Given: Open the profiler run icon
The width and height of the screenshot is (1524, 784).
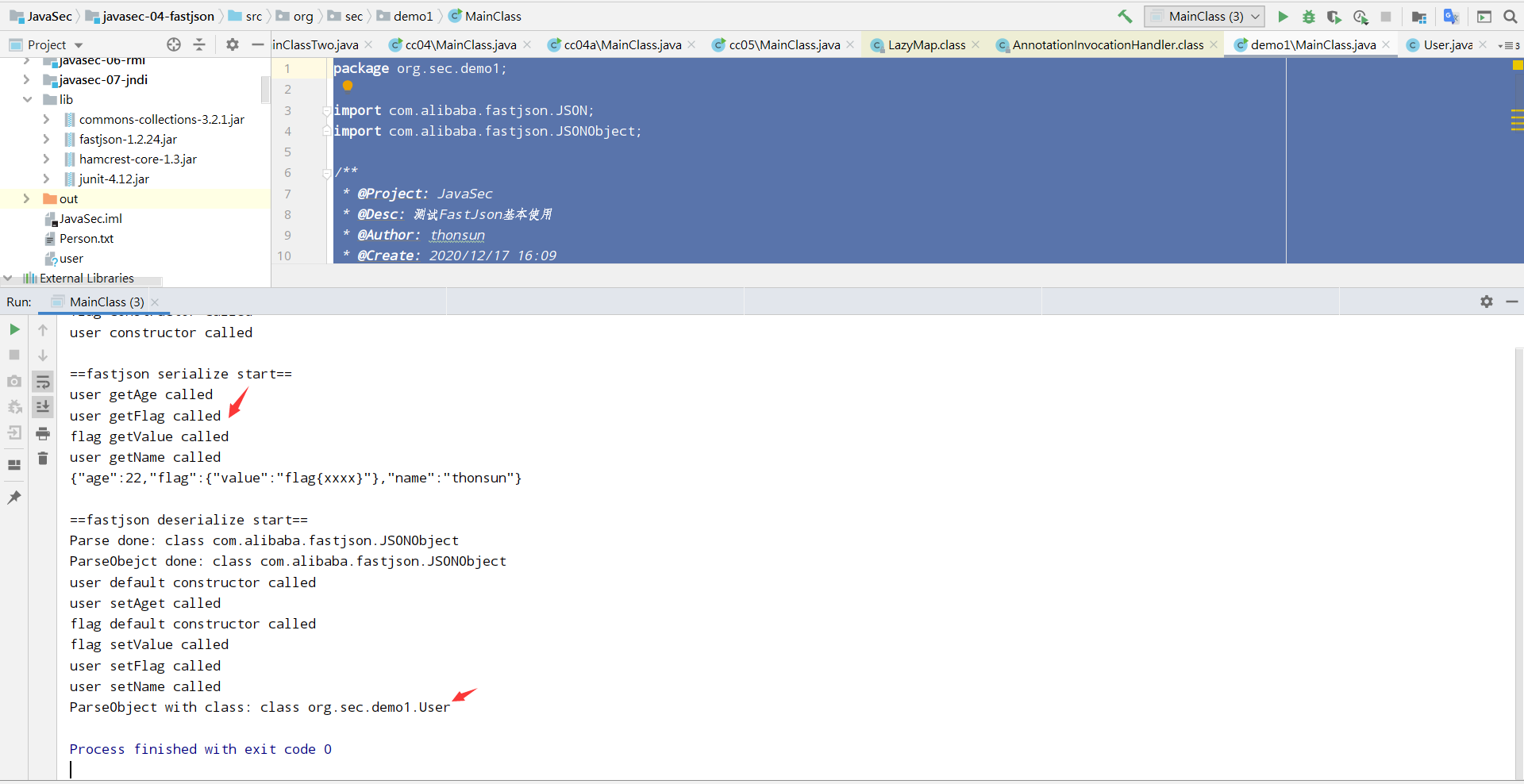Looking at the screenshot, I should click(x=1360, y=16).
